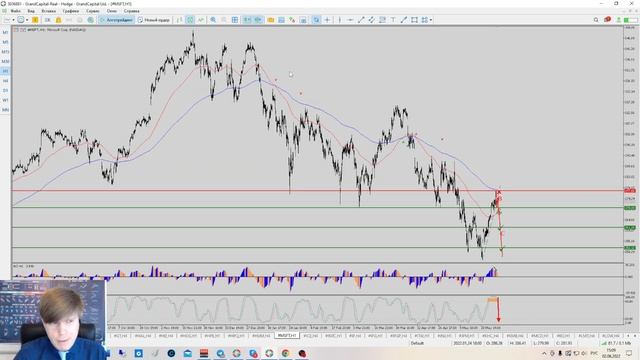
Task: Open the Графики menu
Action: pos(71,11)
